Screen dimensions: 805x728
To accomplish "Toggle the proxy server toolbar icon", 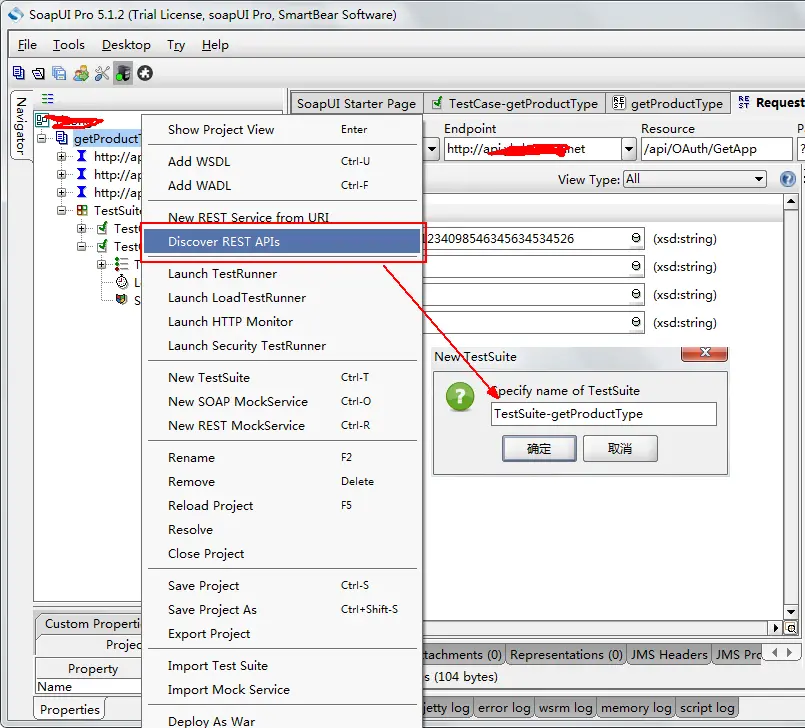I will pos(123,73).
